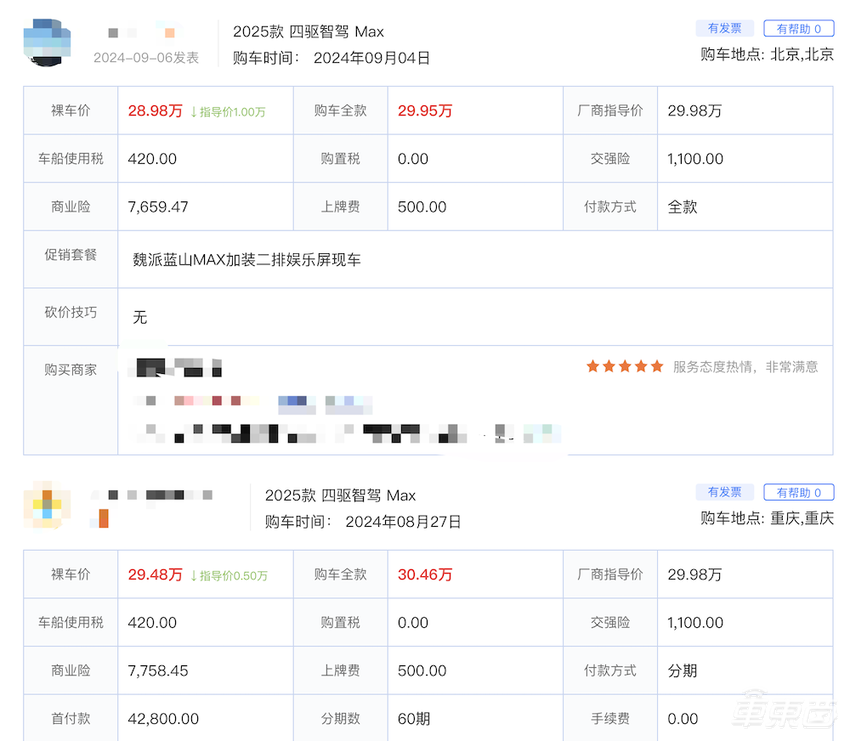Click the first star of the dealer rating
Screen dimensions: 850x741
592,366
